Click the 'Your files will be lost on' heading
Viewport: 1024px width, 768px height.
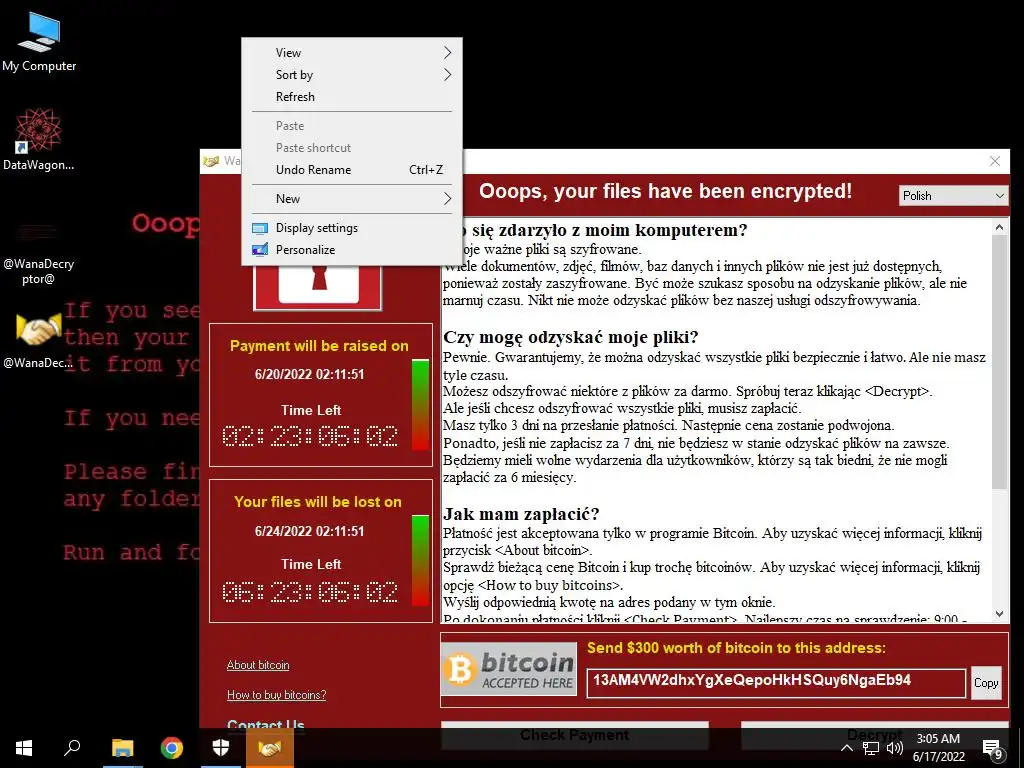pyautogui.click(x=317, y=502)
